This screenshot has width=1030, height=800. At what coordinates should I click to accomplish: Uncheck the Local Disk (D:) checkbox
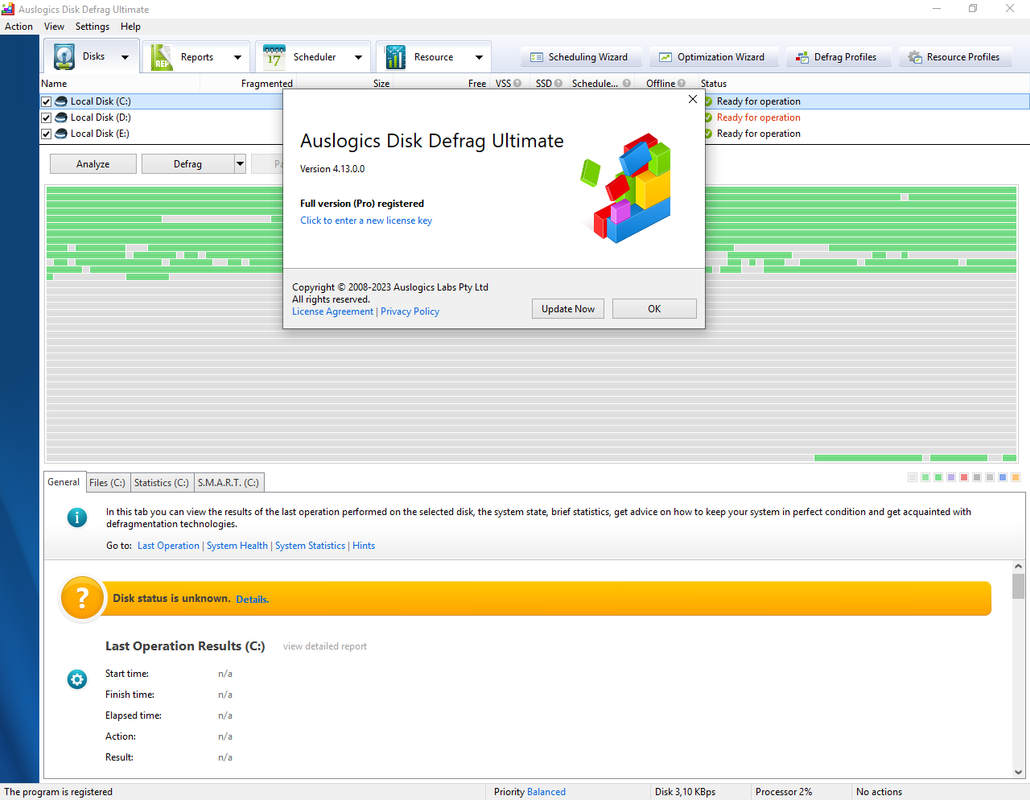coord(46,118)
